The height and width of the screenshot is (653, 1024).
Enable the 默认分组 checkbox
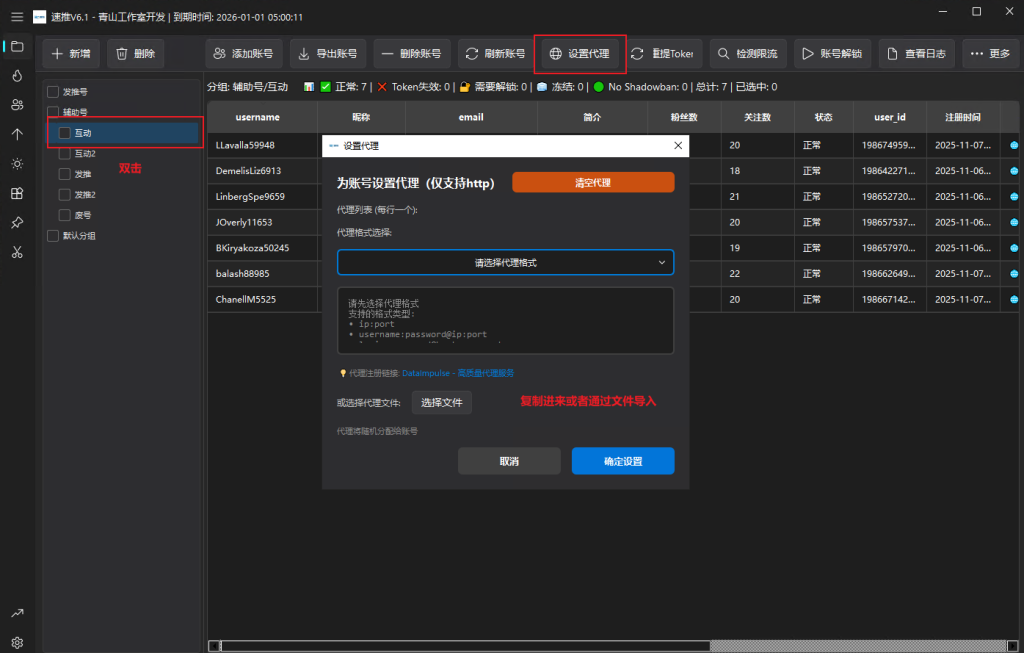tap(53, 236)
